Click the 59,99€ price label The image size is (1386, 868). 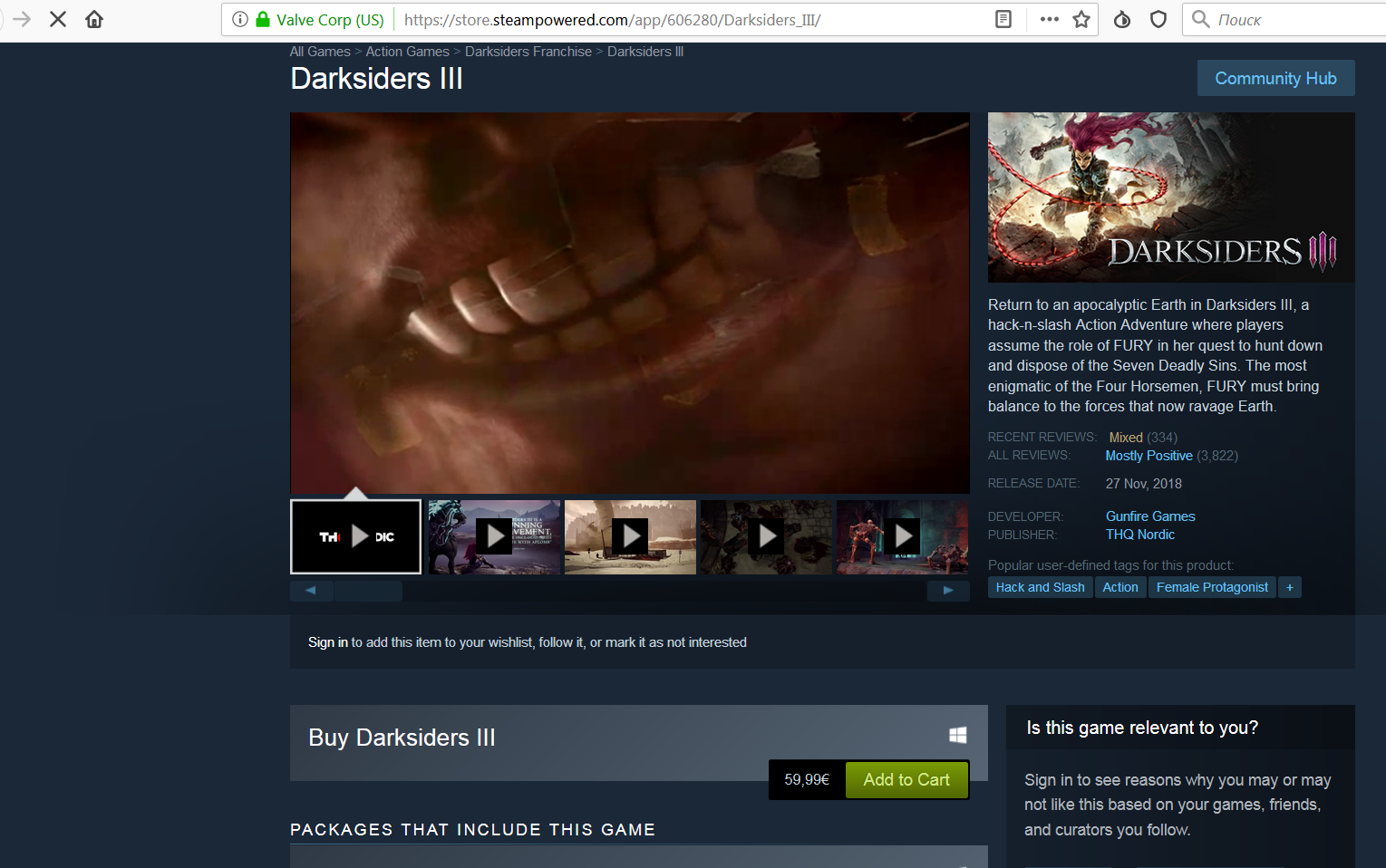pyautogui.click(x=807, y=779)
